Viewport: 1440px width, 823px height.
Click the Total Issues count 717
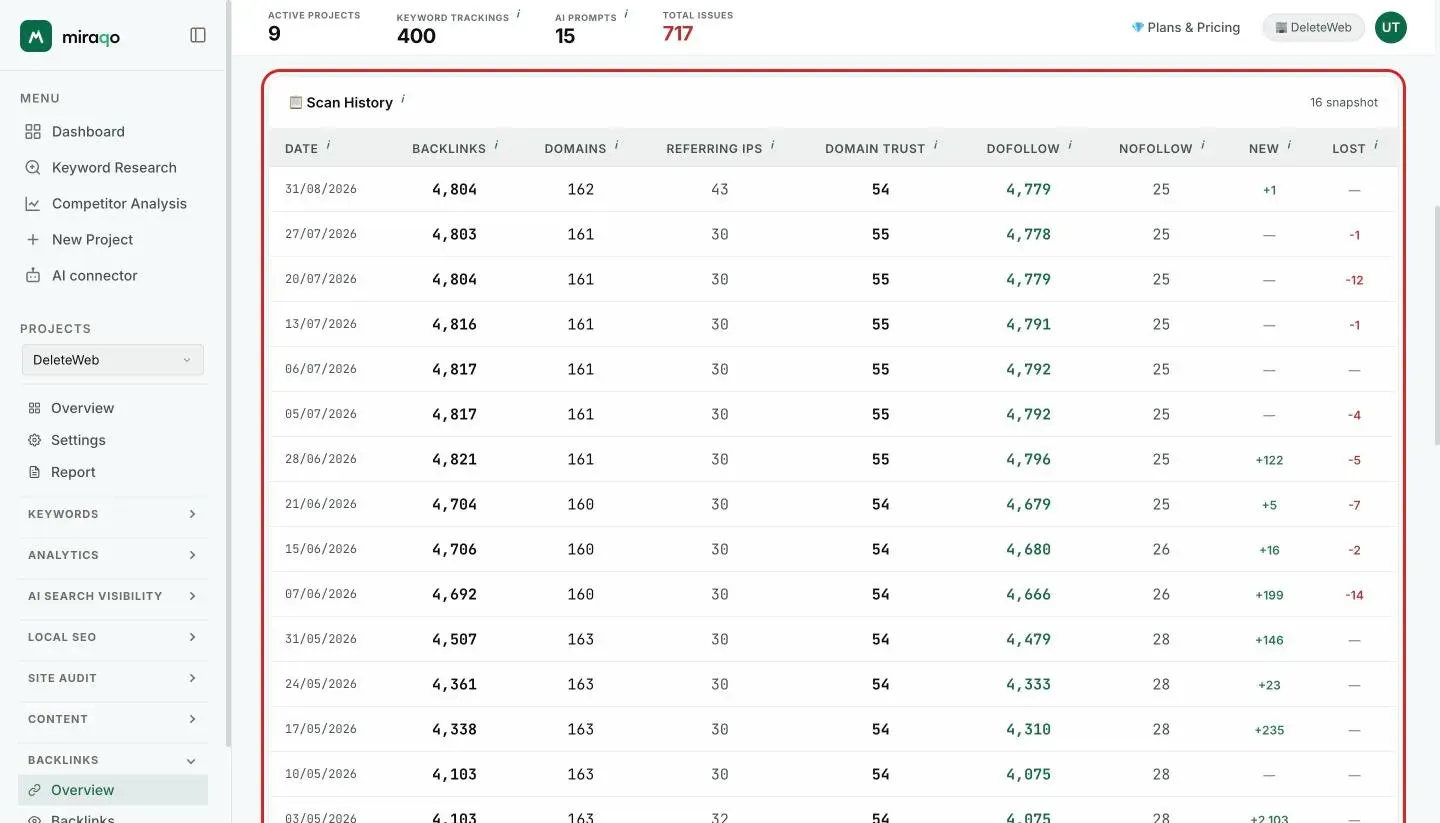click(x=678, y=34)
